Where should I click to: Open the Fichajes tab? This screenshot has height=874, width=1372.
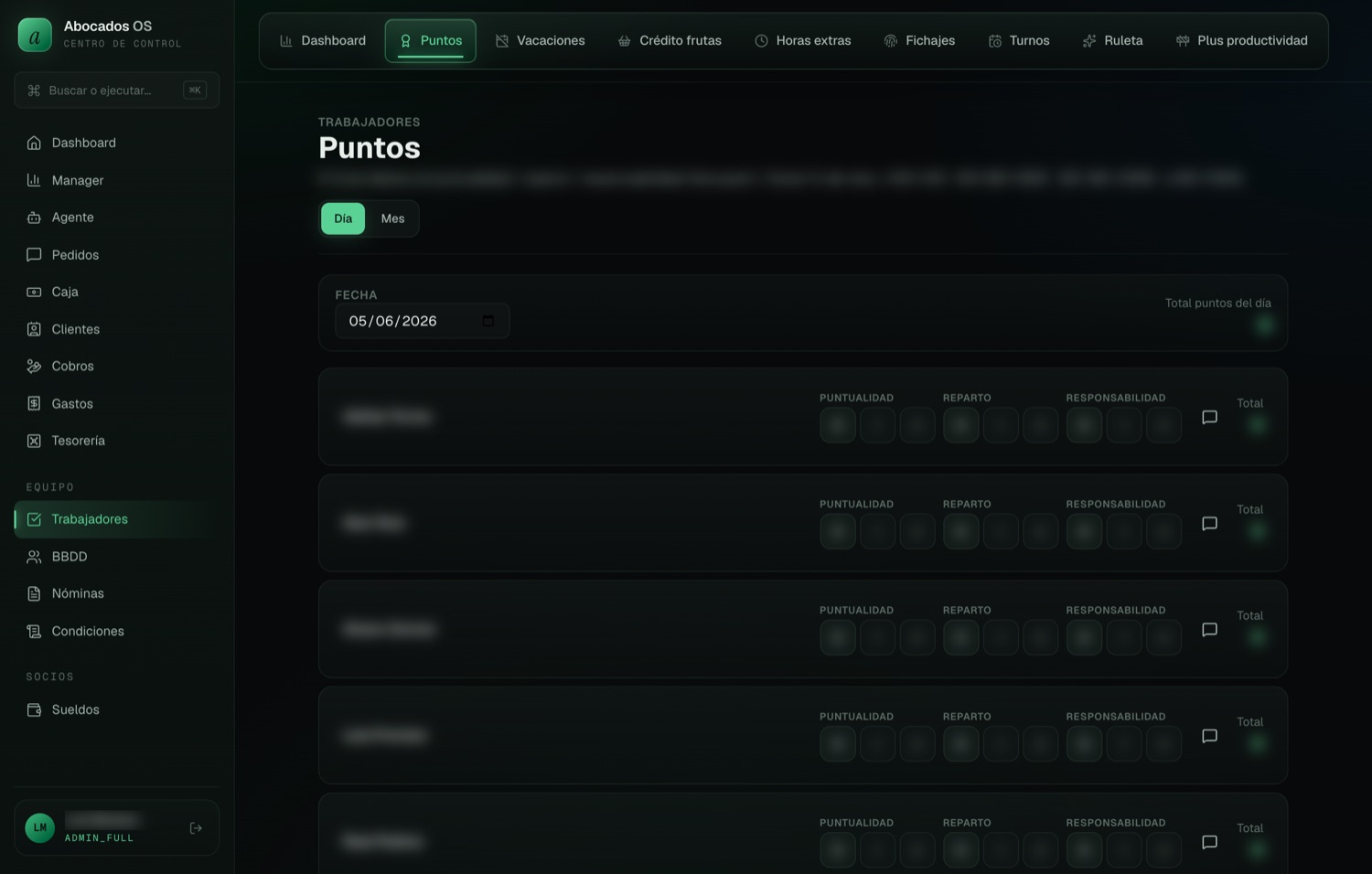pyautogui.click(x=920, y=40)
